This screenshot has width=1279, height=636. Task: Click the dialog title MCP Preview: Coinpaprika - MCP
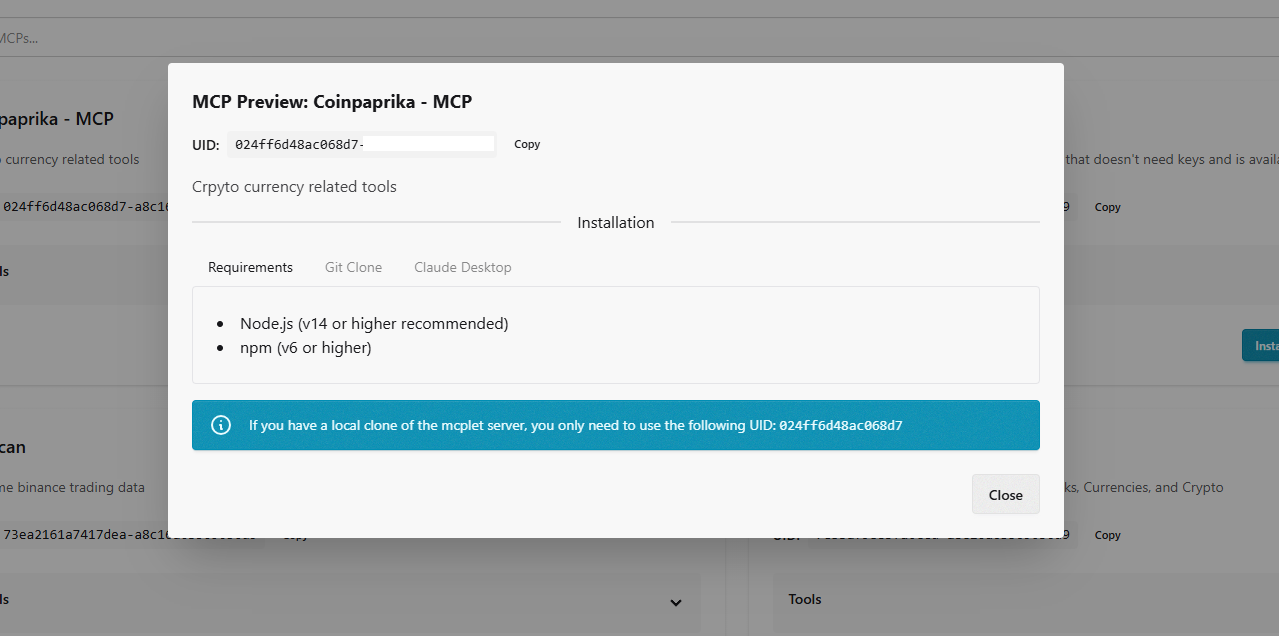[x=332, y=101]
